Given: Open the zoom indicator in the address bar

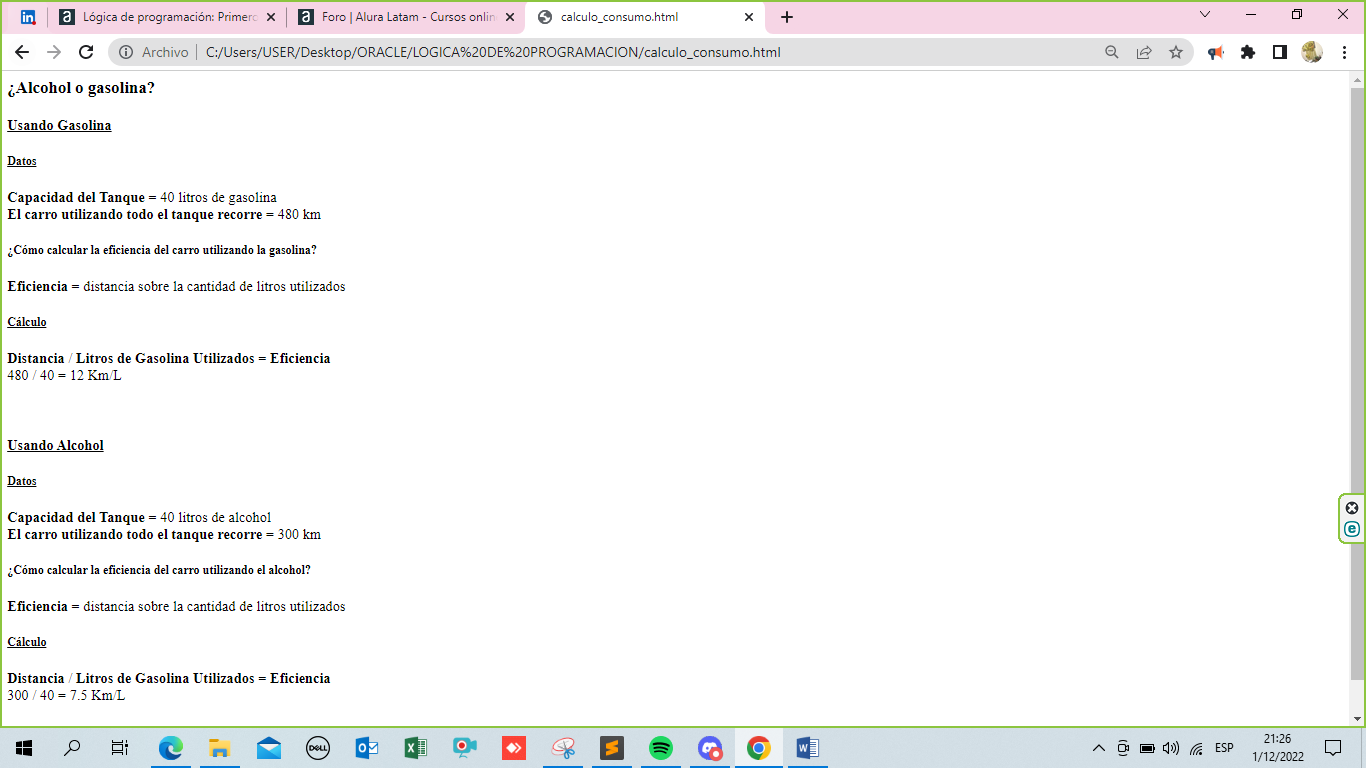Looking at the screenshot, I should (1111, 52).
